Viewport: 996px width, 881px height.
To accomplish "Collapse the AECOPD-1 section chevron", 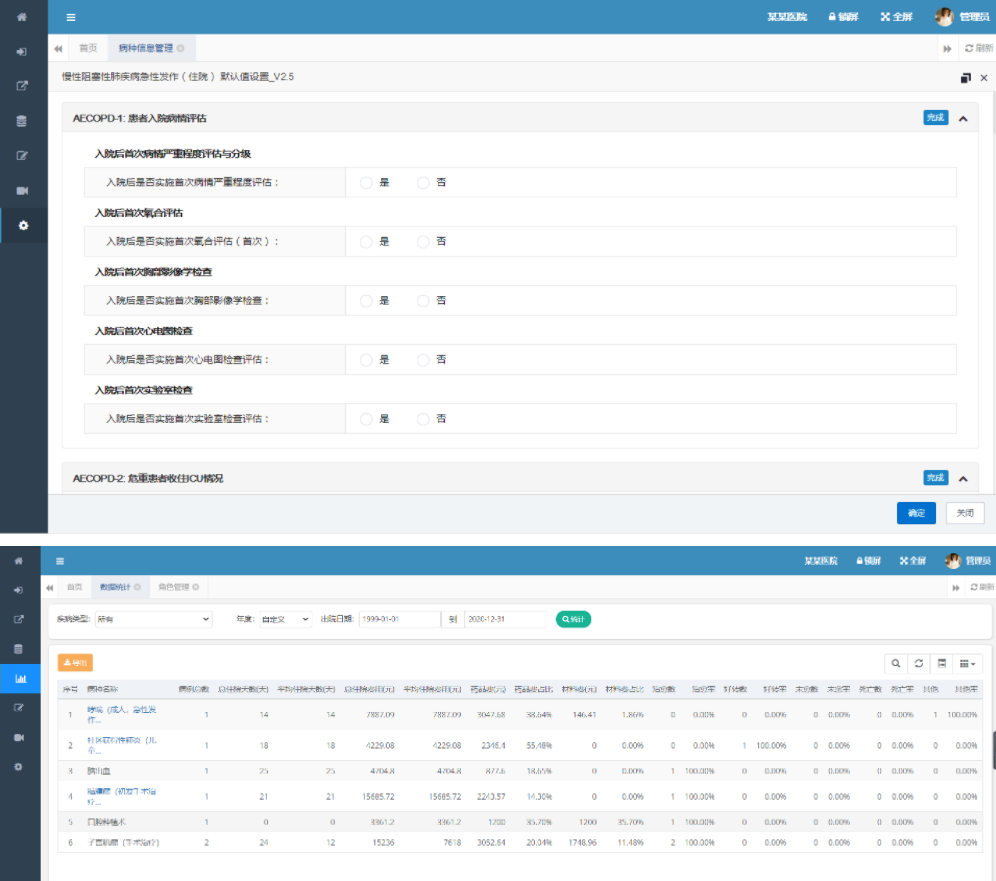I will [963, 119].
